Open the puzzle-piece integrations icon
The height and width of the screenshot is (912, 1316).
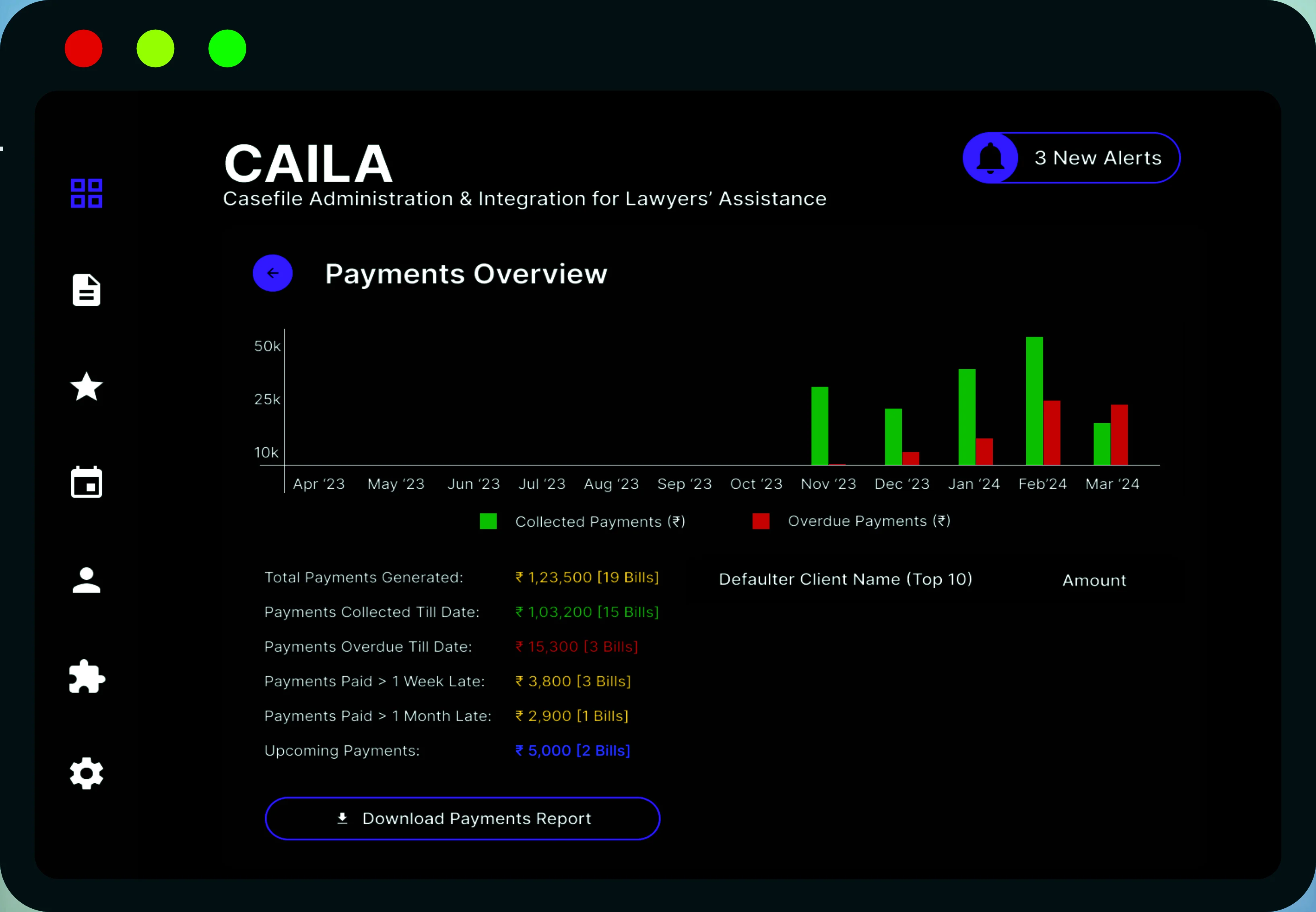click(x=87, y=676)
